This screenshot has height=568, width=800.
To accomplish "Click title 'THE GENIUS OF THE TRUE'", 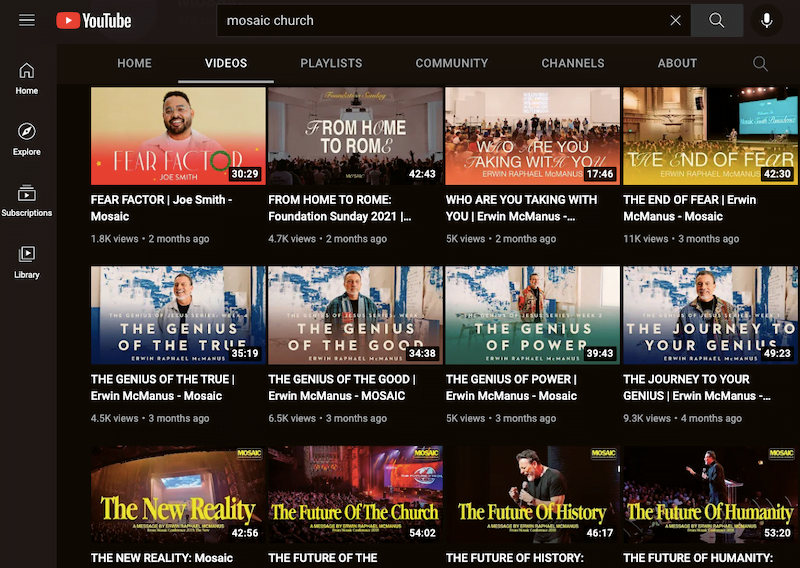I will tap(163, 387).
